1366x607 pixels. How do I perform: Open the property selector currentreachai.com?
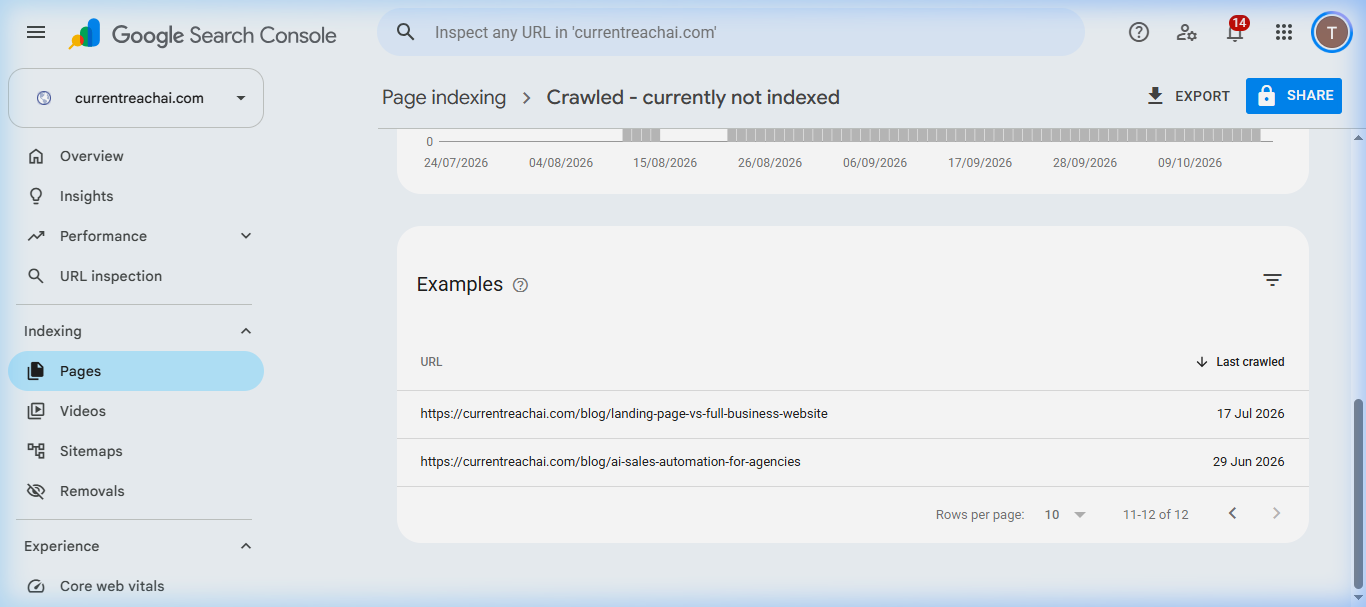click(136, 98)
